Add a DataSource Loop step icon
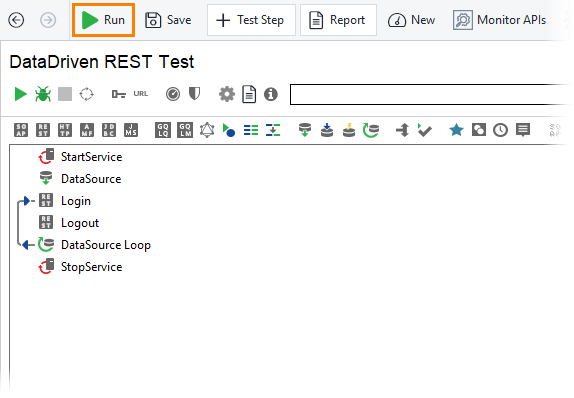The image size is (574, 398). [370, 130]
